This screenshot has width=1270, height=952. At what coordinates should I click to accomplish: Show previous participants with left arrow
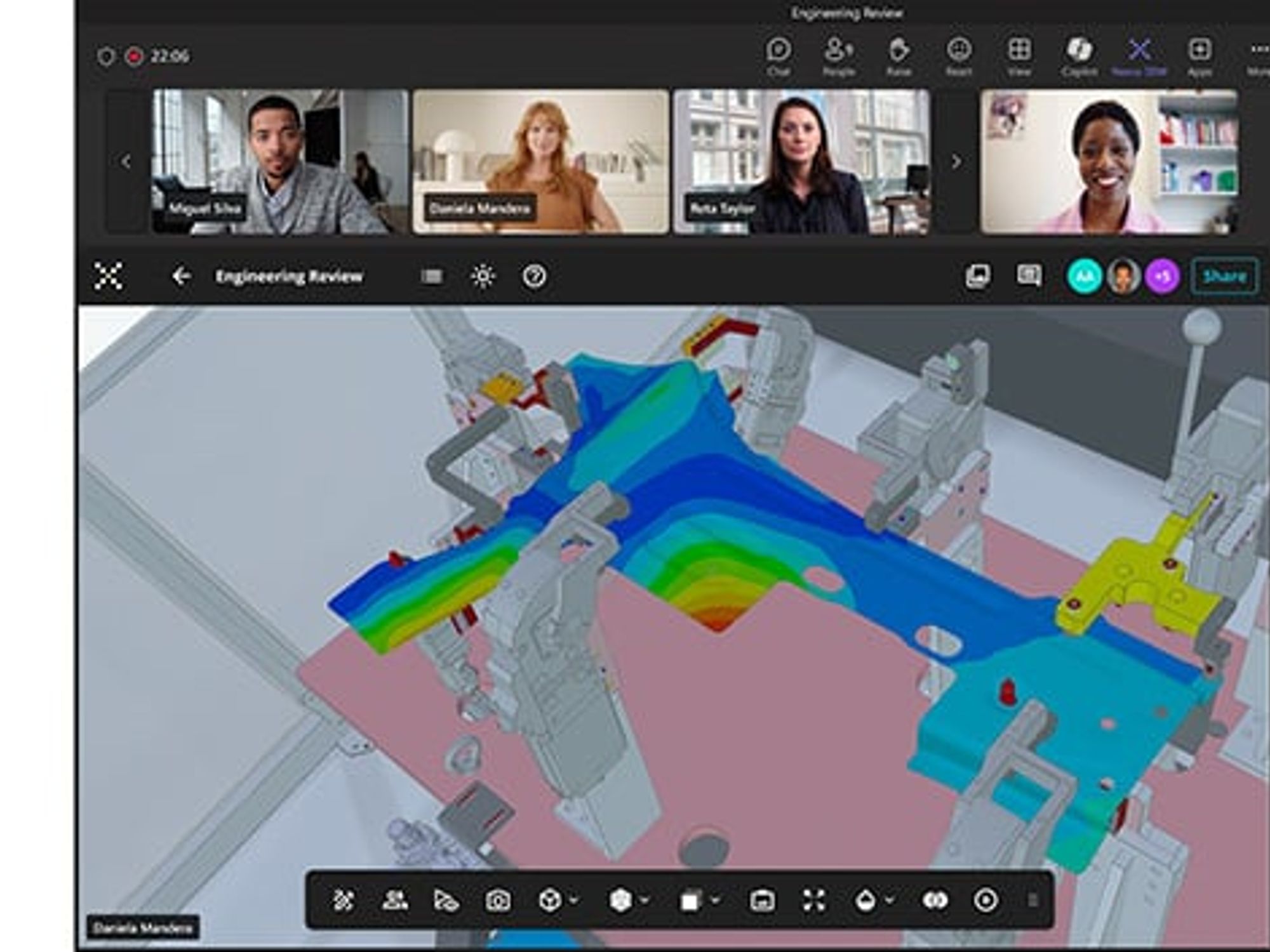point(126,162)
